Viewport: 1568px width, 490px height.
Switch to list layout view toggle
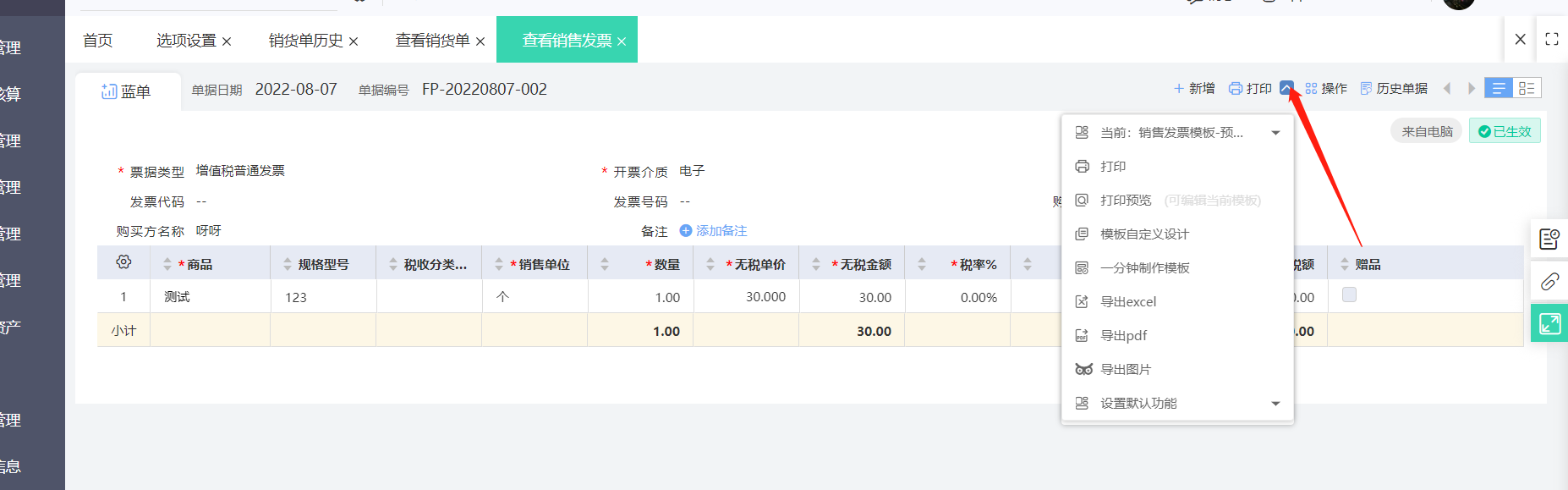coord(1499,89)
